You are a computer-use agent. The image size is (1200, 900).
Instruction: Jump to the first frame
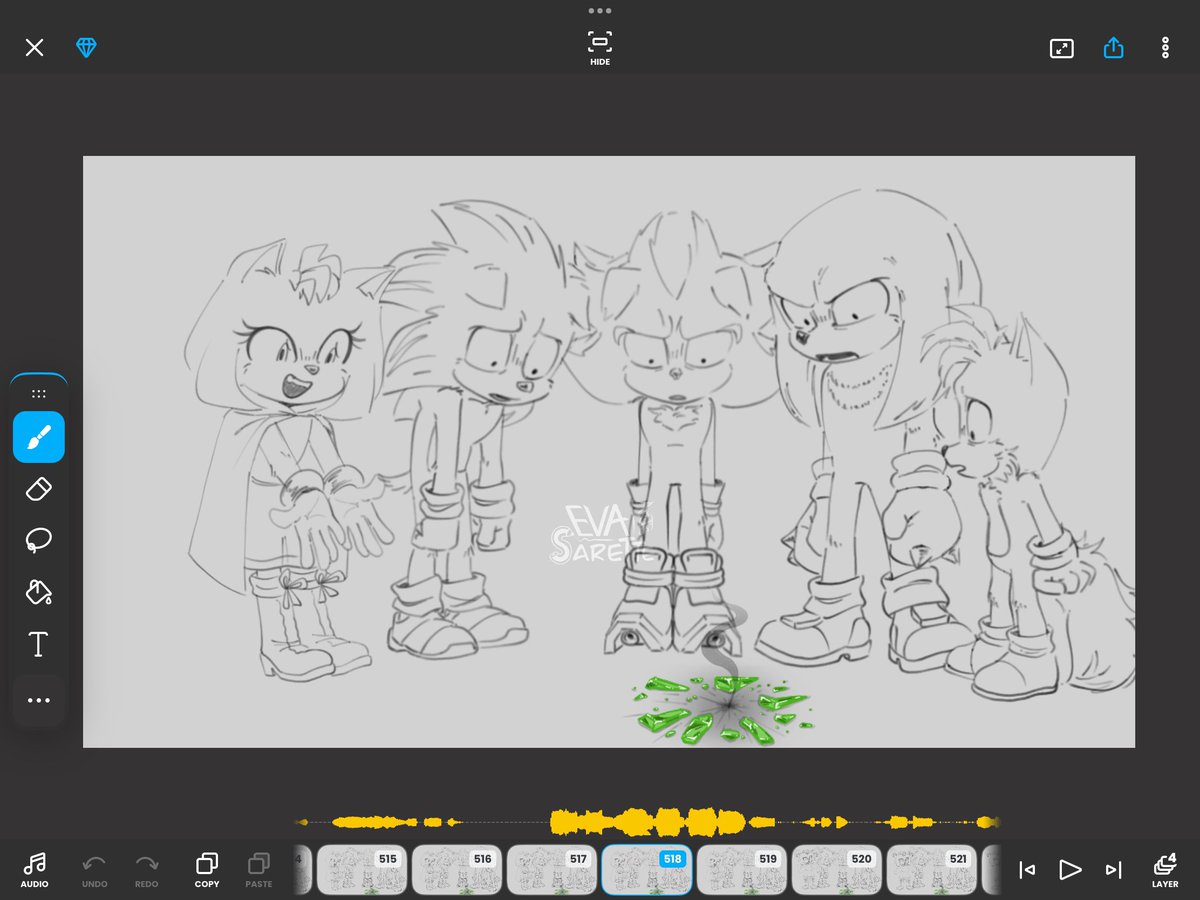[1027, 870]
